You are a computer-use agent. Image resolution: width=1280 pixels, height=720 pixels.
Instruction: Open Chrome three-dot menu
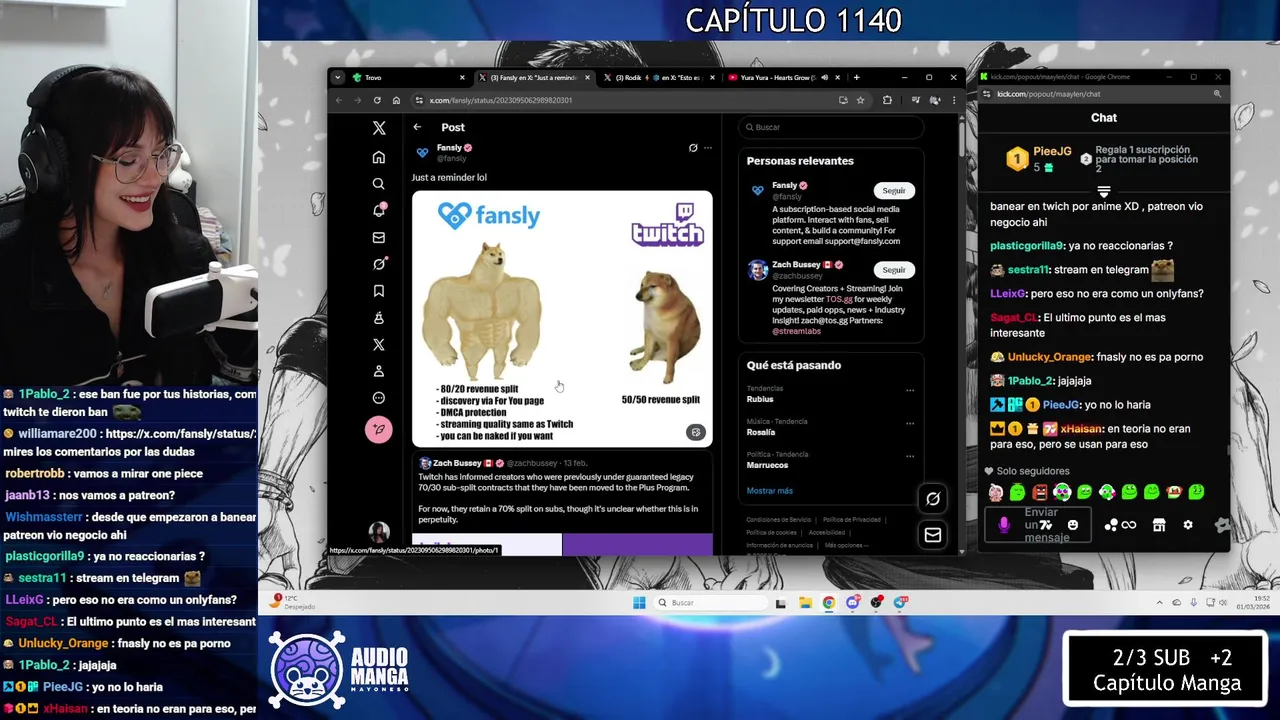click(953, 100)
